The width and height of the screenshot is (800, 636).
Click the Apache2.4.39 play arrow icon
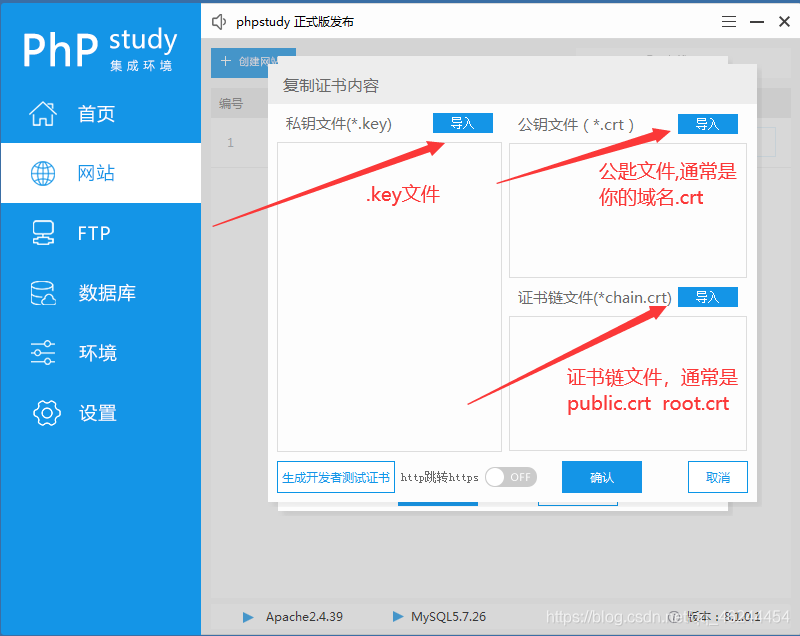tap(248, 617)
